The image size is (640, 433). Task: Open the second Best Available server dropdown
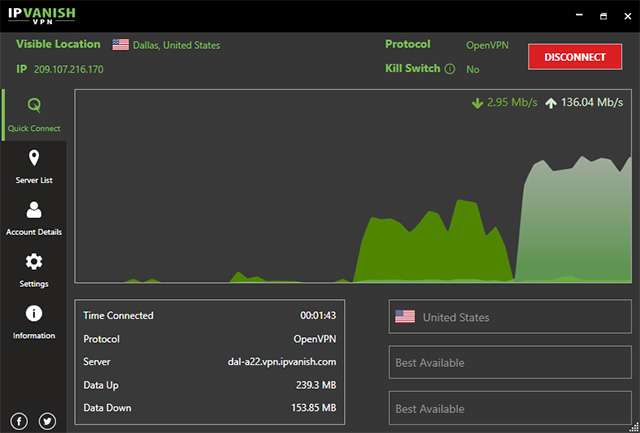pyautogui.click(x=510, y=408)
